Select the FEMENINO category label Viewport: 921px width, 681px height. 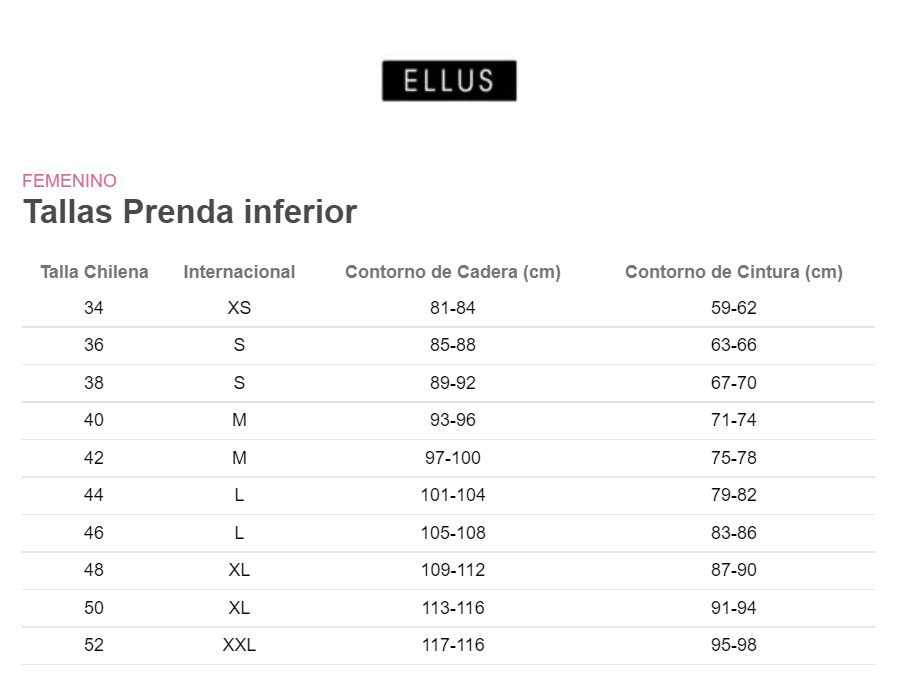(69, 180)
